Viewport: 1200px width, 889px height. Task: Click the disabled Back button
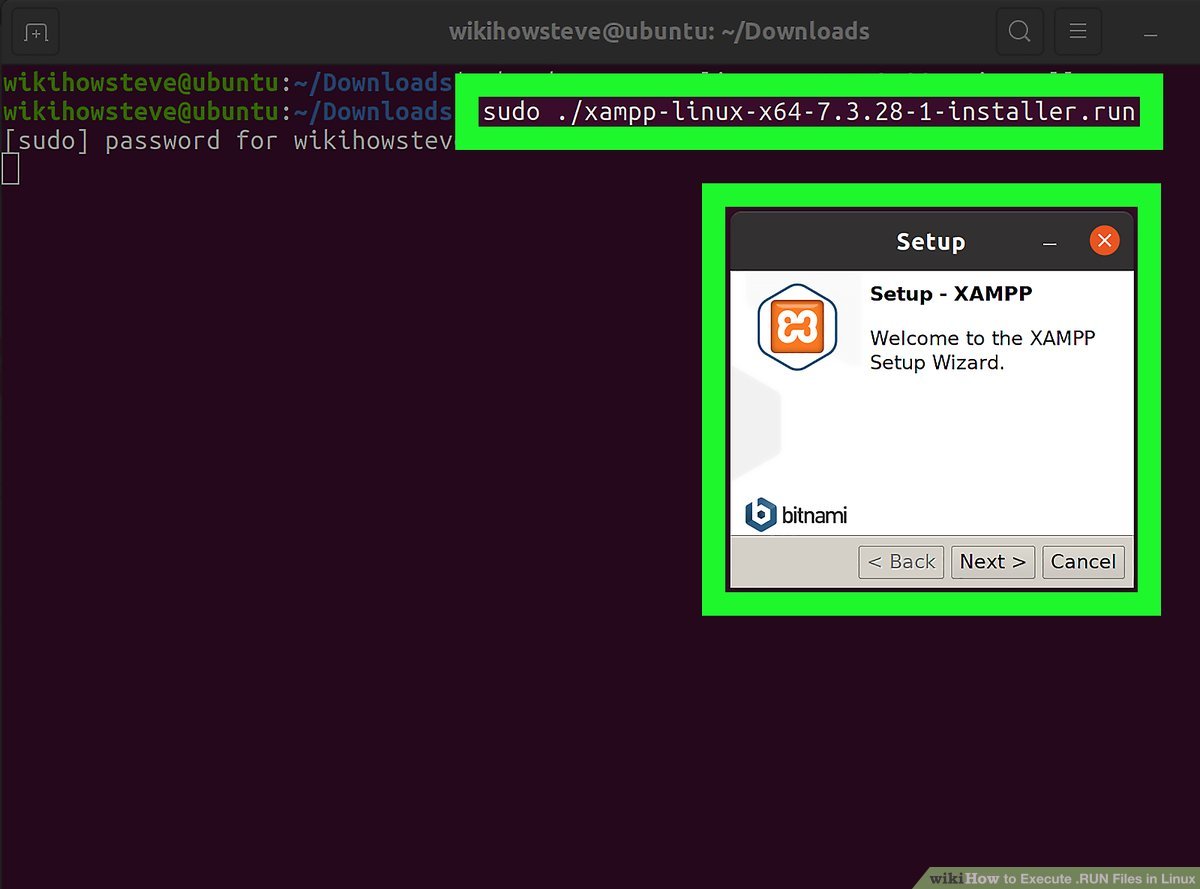(x=901, y=562)
